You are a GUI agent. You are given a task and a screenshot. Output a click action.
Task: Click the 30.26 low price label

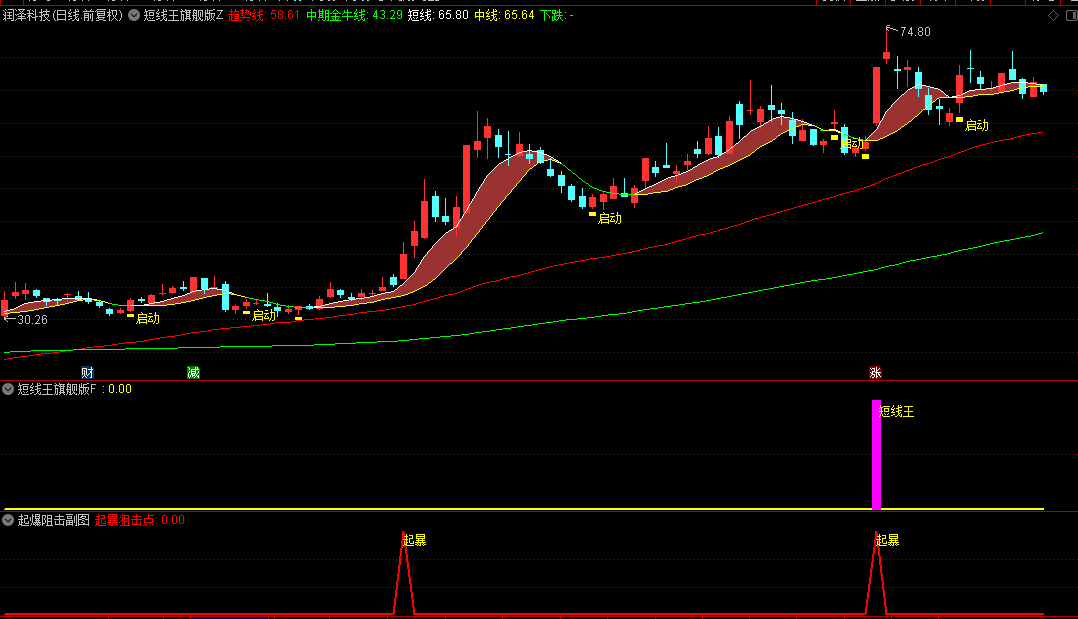[32, 320]
